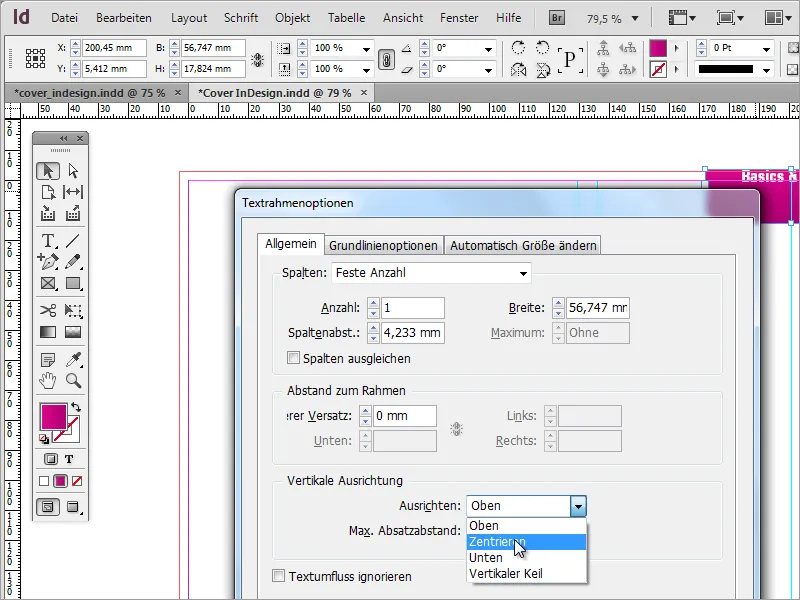Click the Anzahl input field
The width and height of the screenshot is (800, 600).
(412, 308)
